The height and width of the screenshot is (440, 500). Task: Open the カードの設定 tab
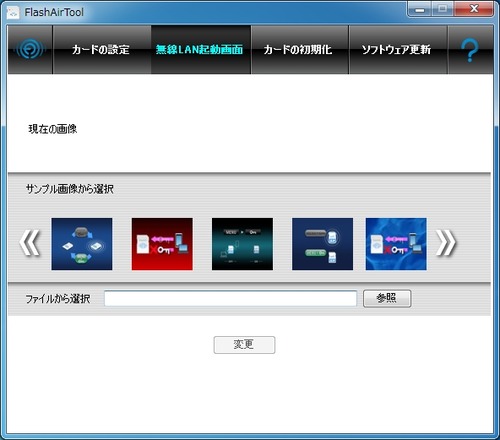tap(101, 50)
